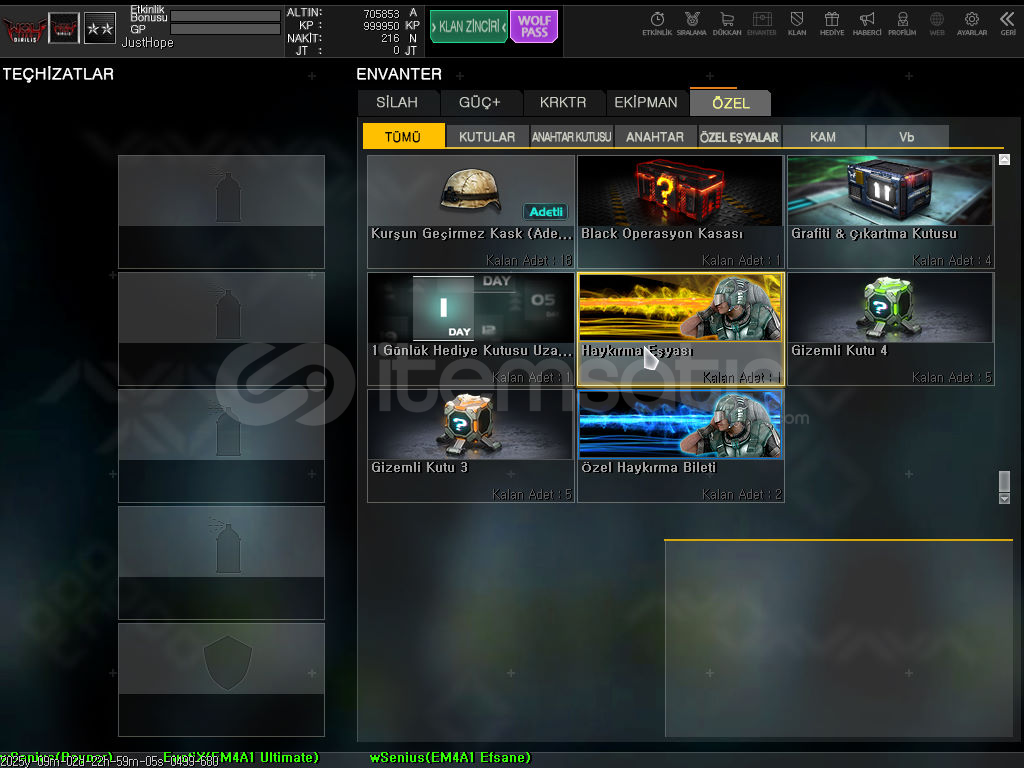Viewport: 1024px width, 768px height.
Task: Select the Gizemli Kutu 4 item
Action: pyautogui.click(x=891, y=328)
